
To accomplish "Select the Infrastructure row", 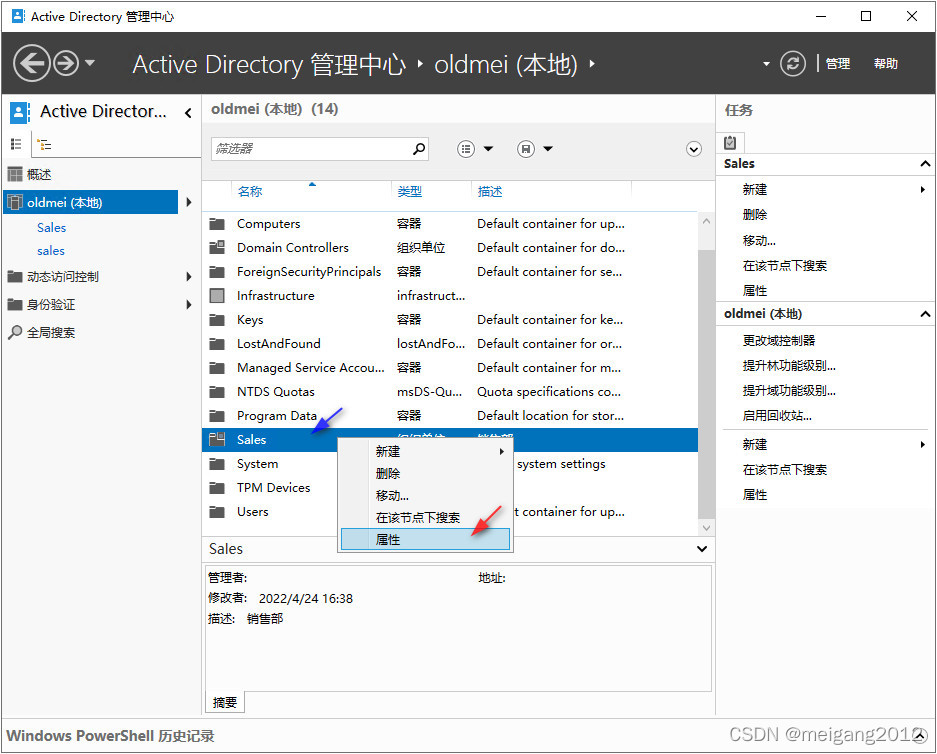I will pos(449,295).
